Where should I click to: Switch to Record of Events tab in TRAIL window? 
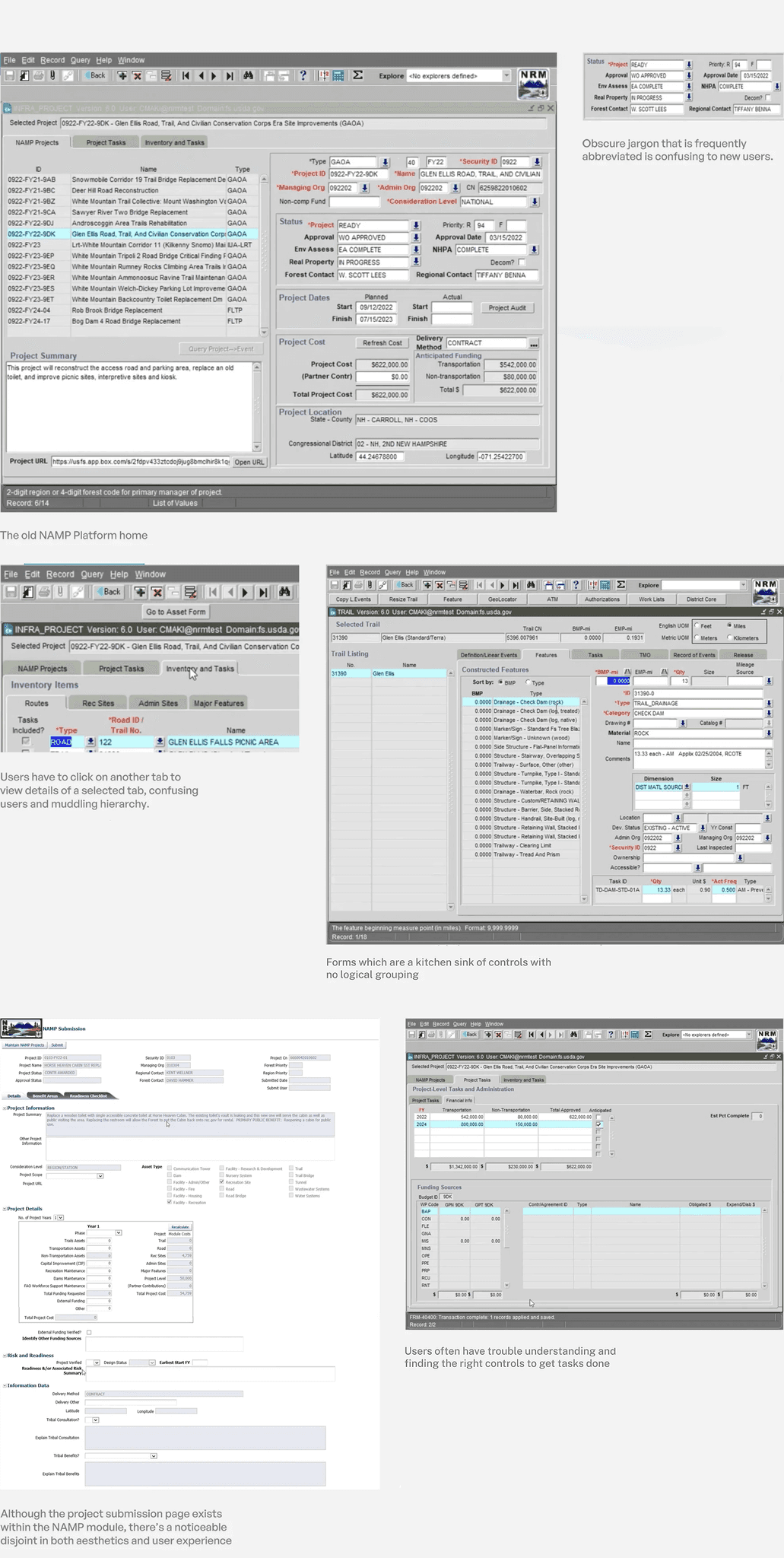694,655
